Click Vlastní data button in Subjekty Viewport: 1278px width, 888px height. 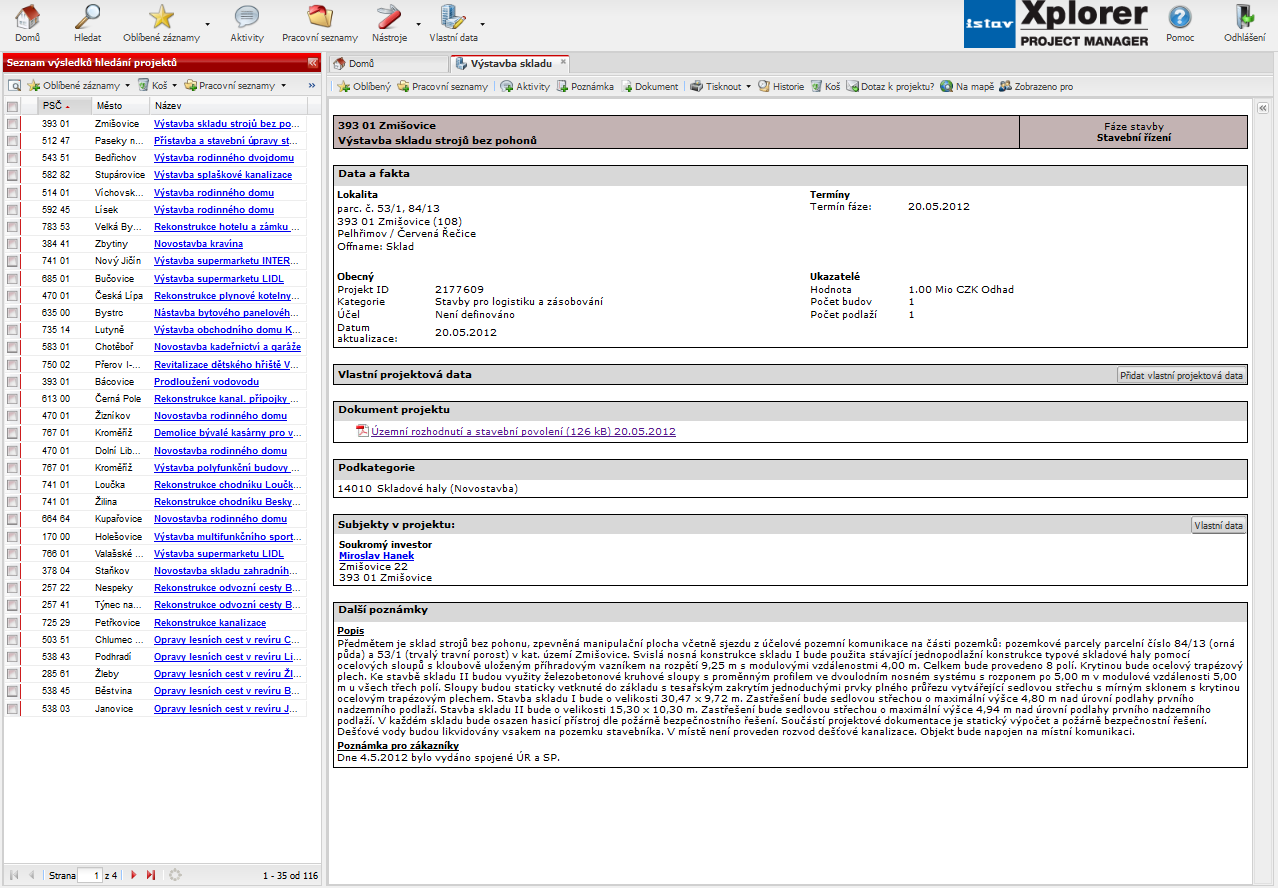point(1219,525)
